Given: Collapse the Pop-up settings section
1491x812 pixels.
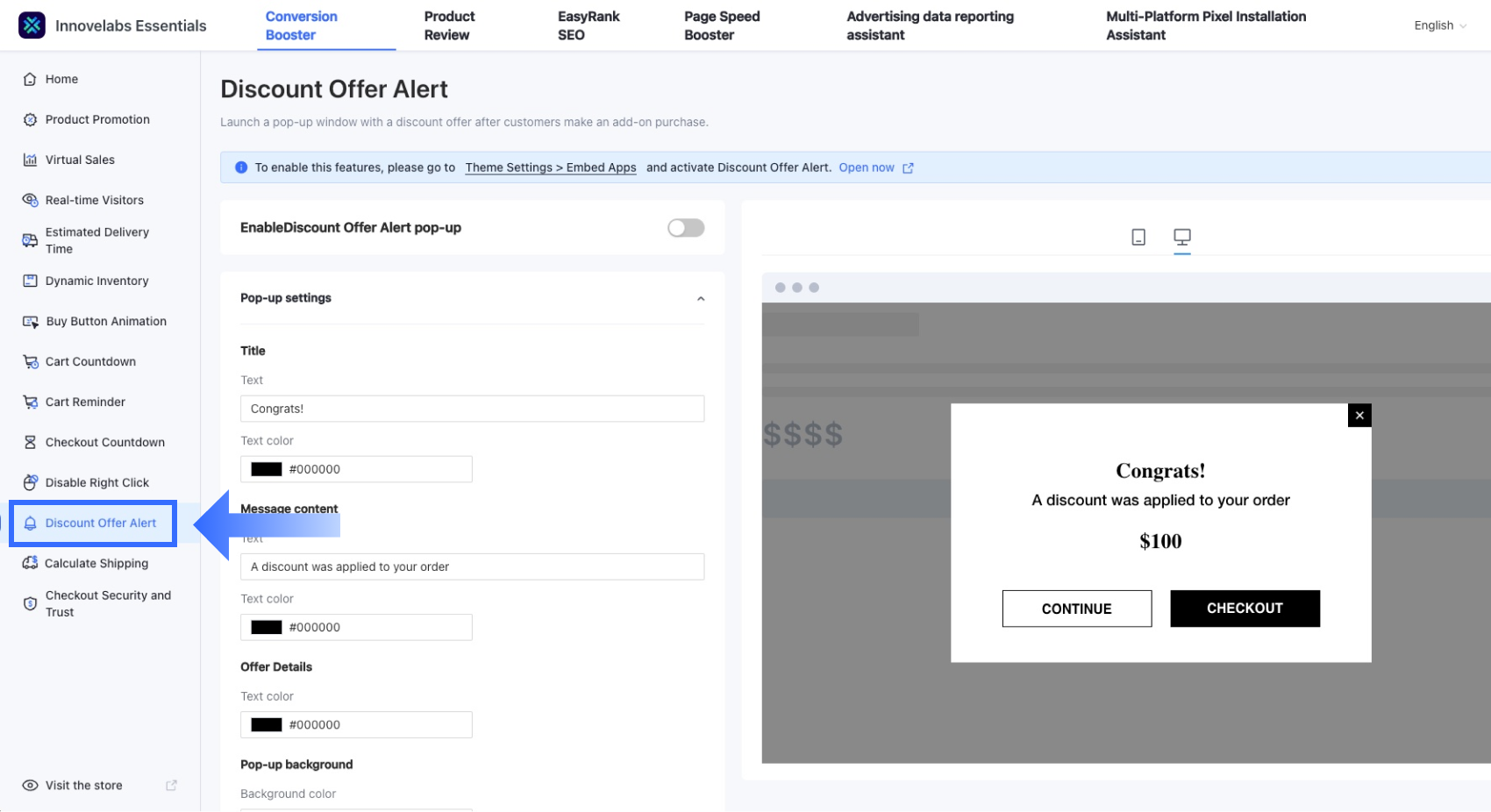Looking at the screenshot, I should (700, 299).
